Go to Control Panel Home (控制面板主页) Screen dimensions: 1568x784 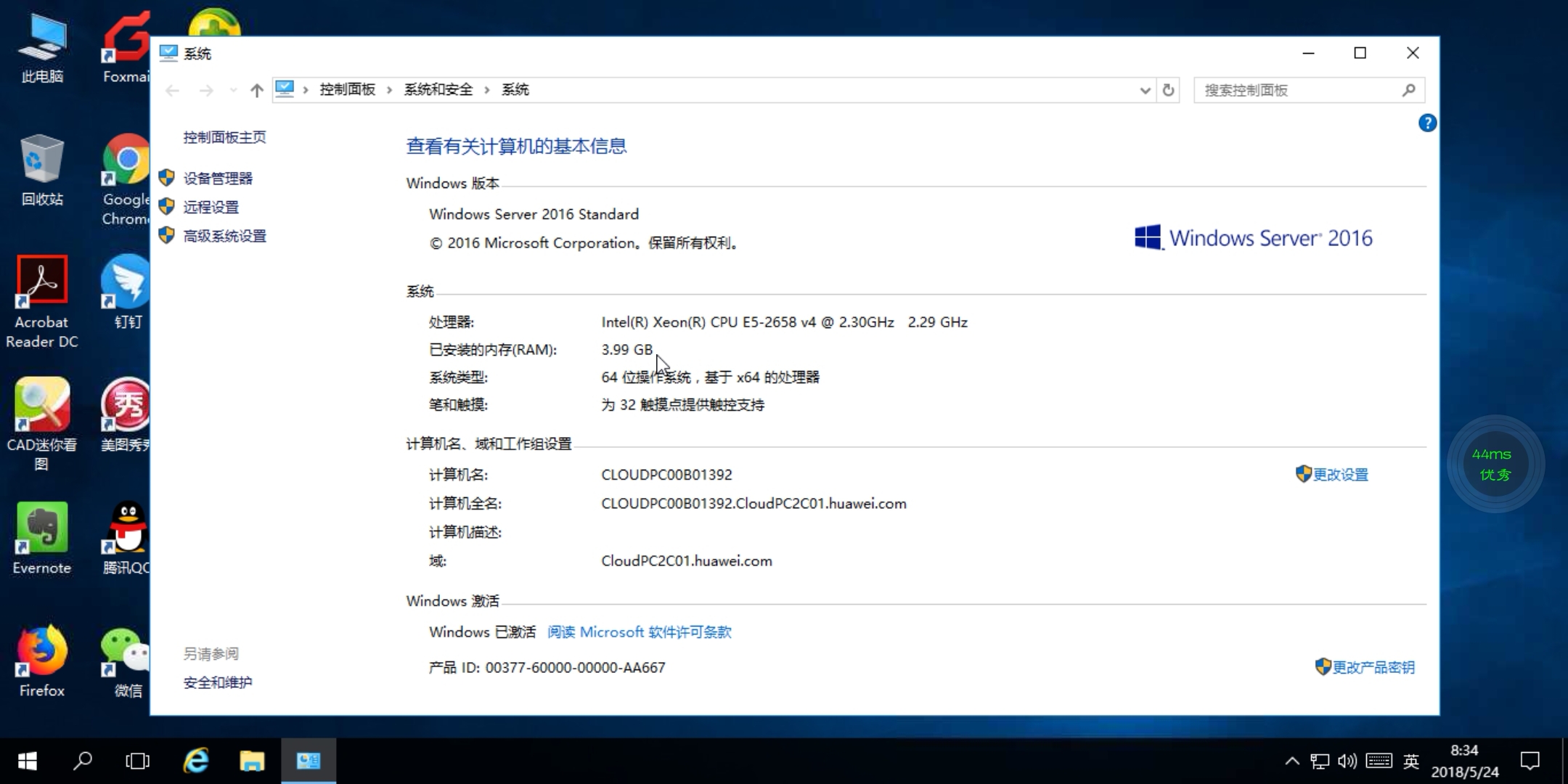tap(224, 137)
